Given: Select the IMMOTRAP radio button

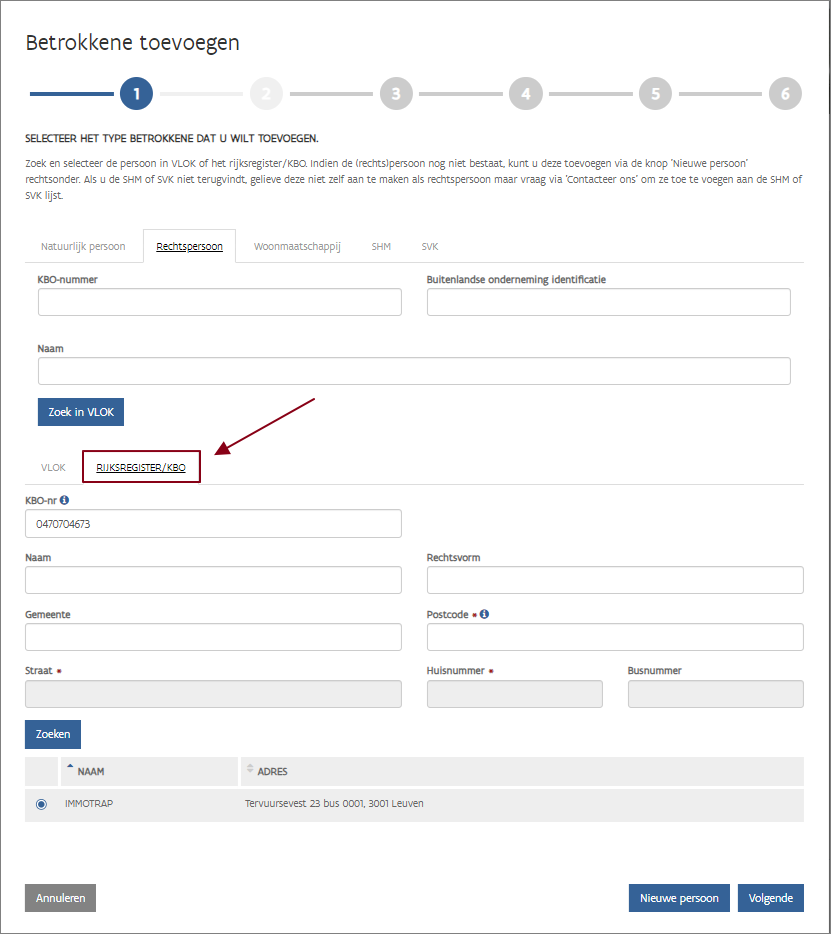Looking at the screenshot, I should pyautogui.click(x=41, y=804).
